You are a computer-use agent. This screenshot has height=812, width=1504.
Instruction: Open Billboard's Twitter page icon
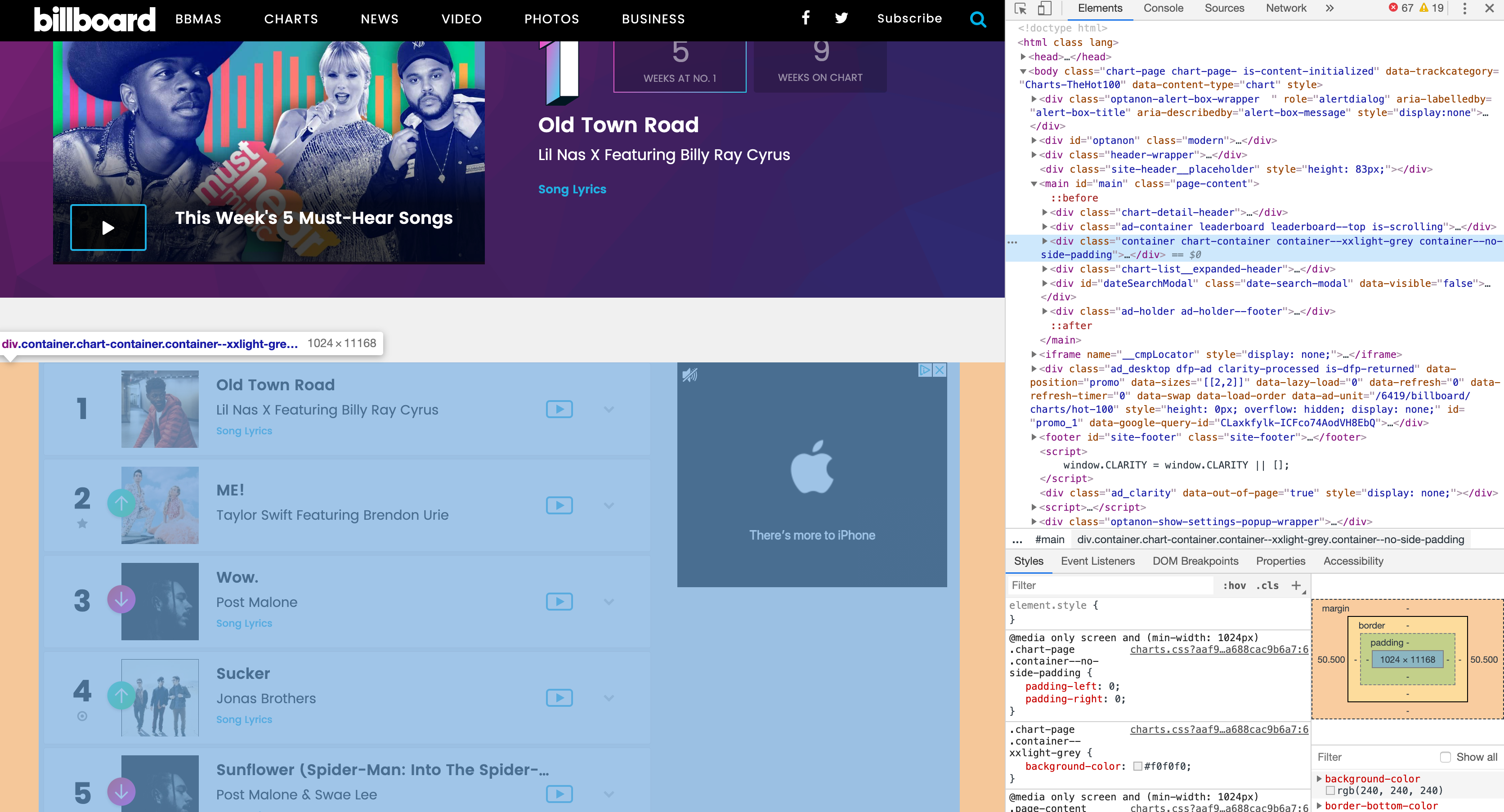842,18
